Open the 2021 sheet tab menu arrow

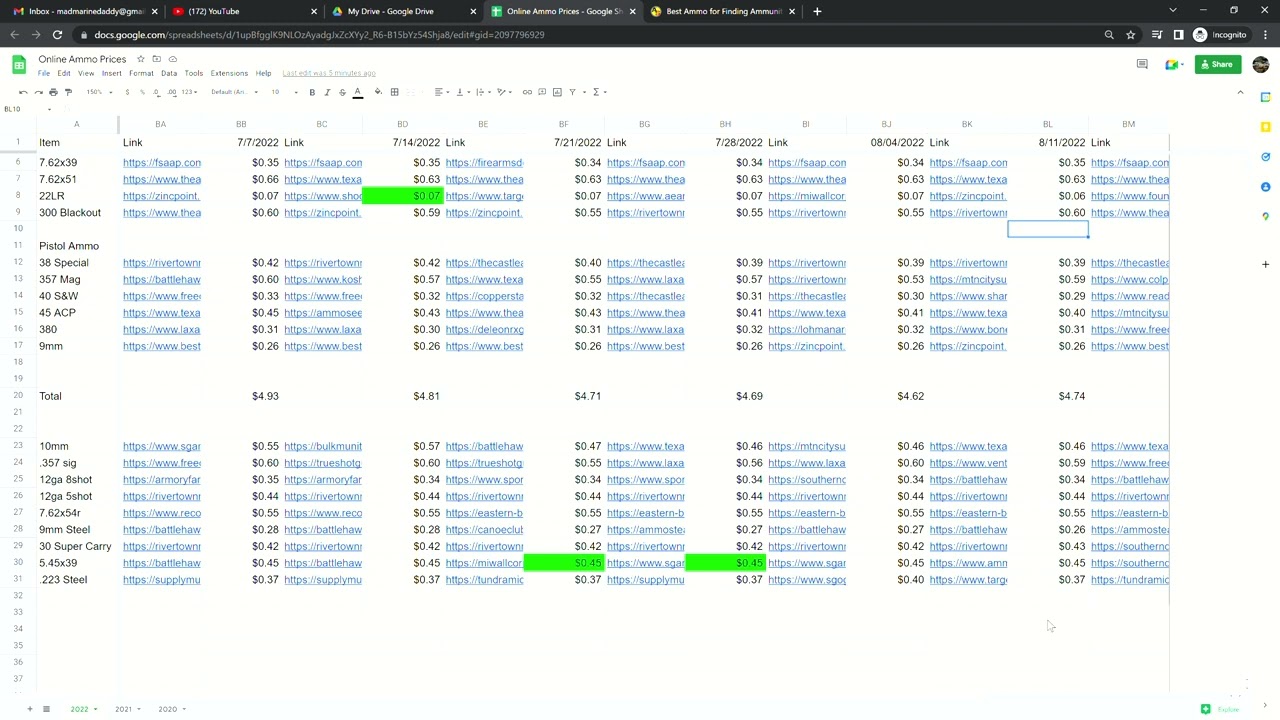point(140,709)
